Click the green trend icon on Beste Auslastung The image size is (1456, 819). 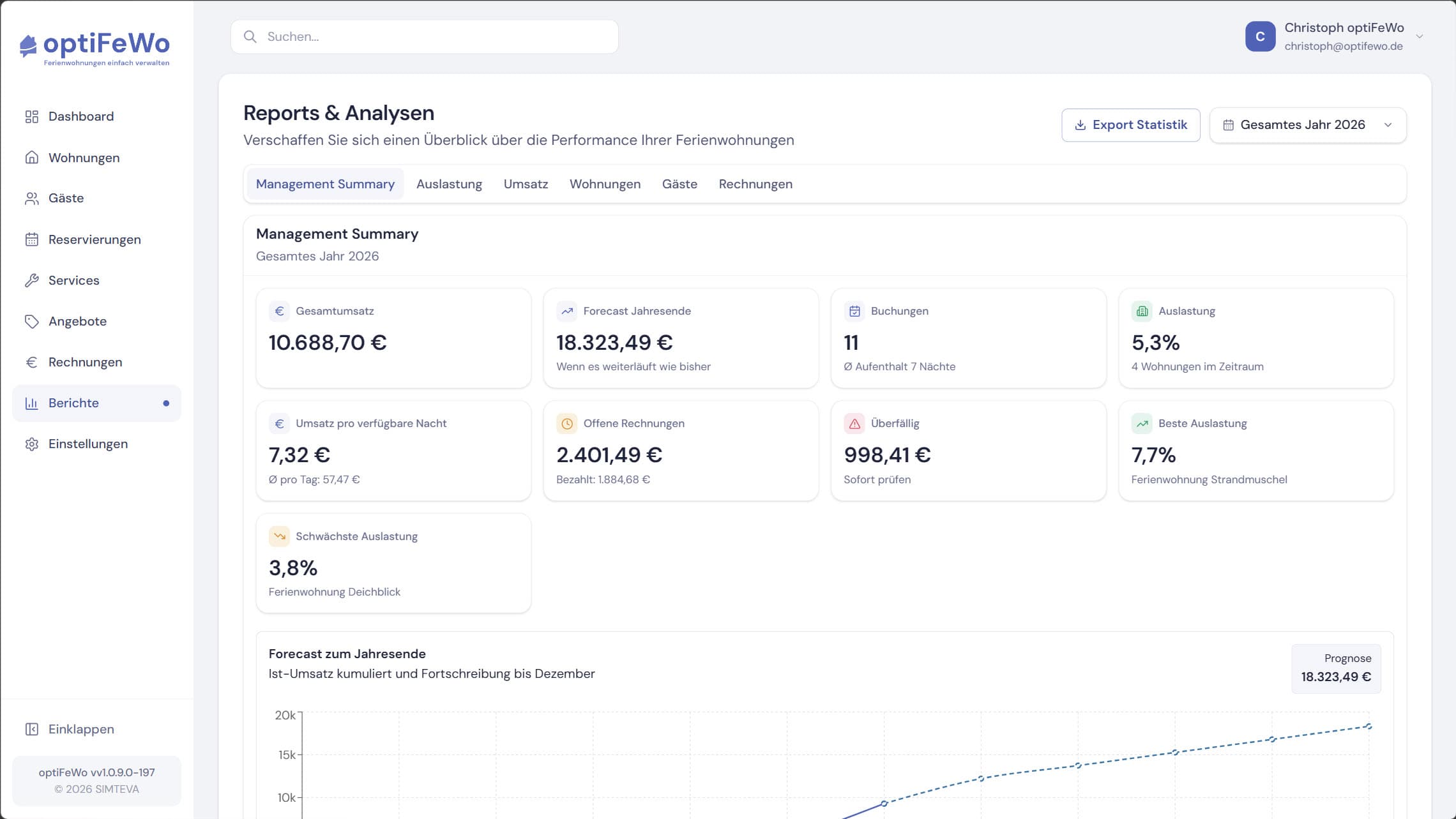pos(1142,423)
